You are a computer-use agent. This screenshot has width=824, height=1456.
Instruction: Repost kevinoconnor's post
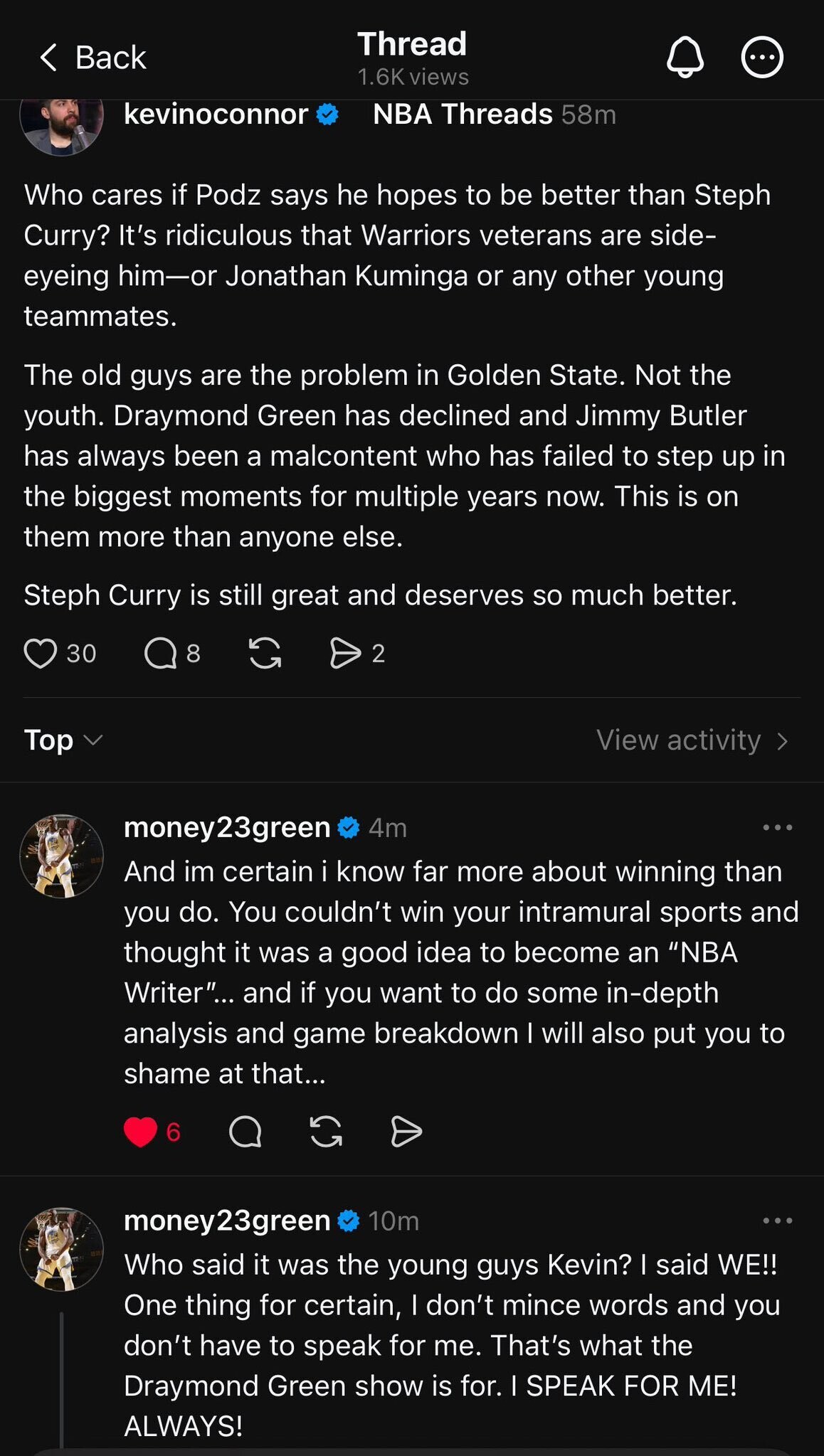tap(265, 653)
